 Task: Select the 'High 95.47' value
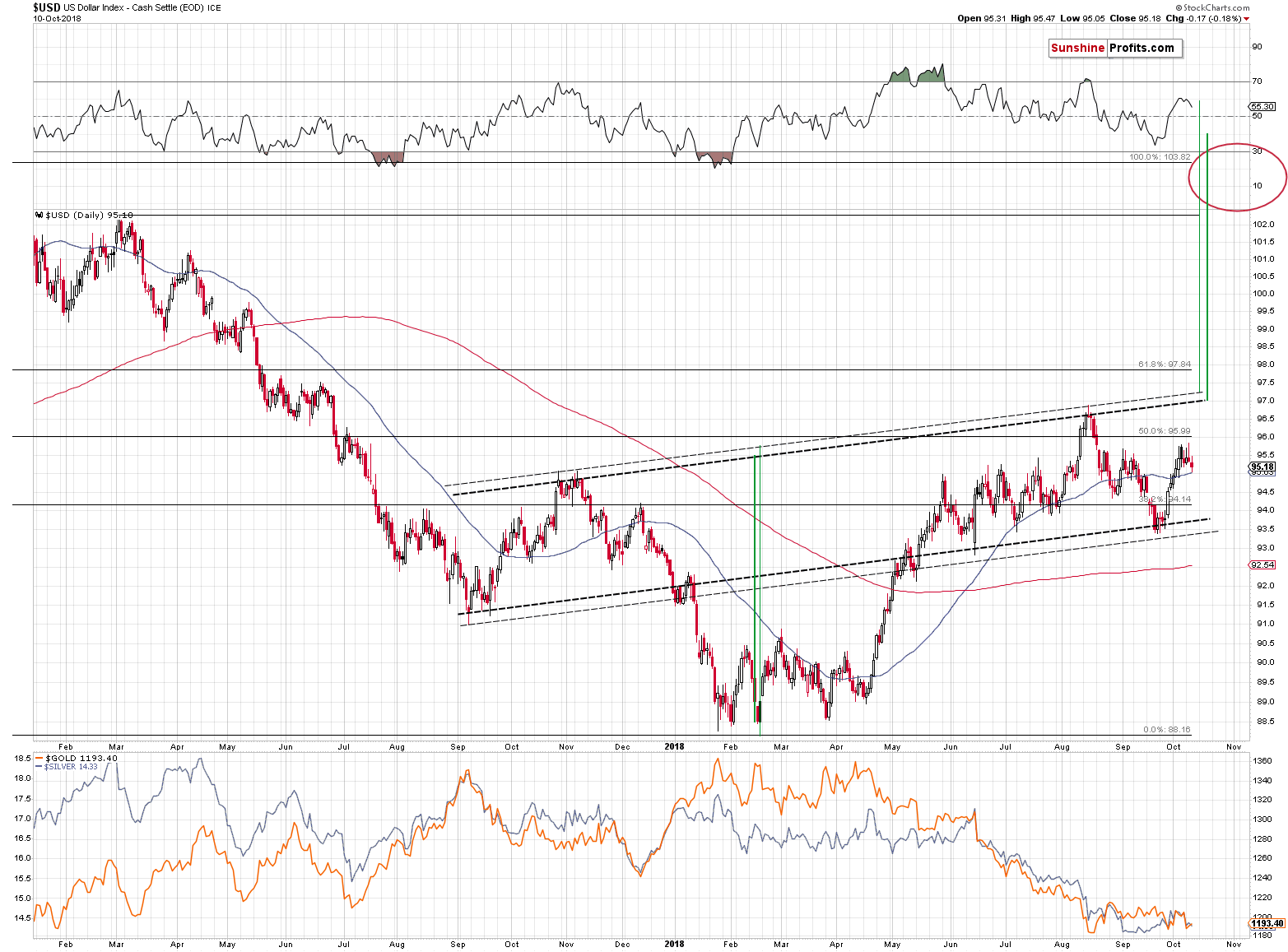click(x=1033, y=18)
